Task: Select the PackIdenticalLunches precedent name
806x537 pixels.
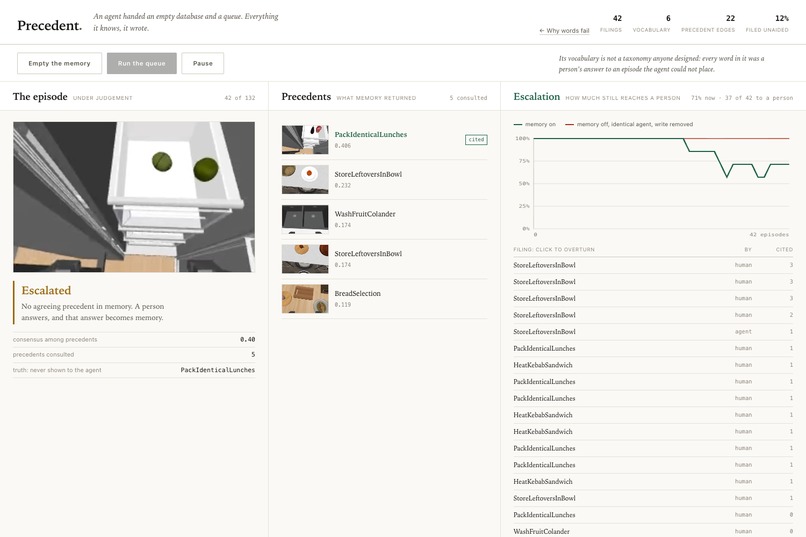Action: [x=371, y=135]
